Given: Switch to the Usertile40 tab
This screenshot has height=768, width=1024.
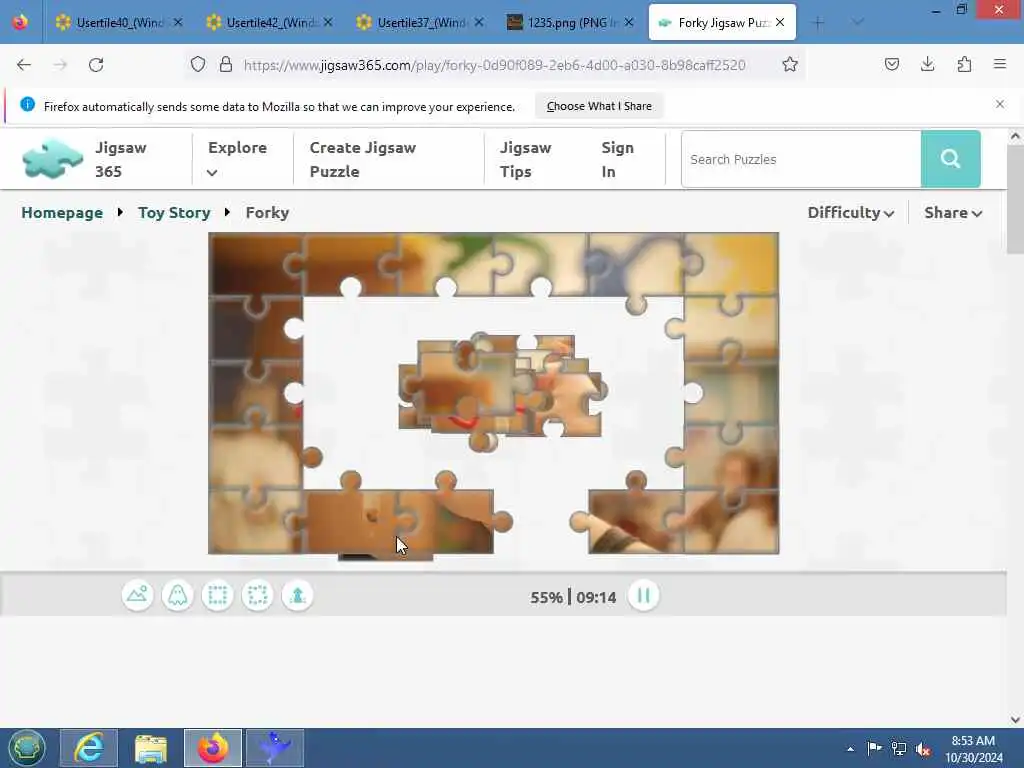Looking at the screenshot, I should (118, 23).
